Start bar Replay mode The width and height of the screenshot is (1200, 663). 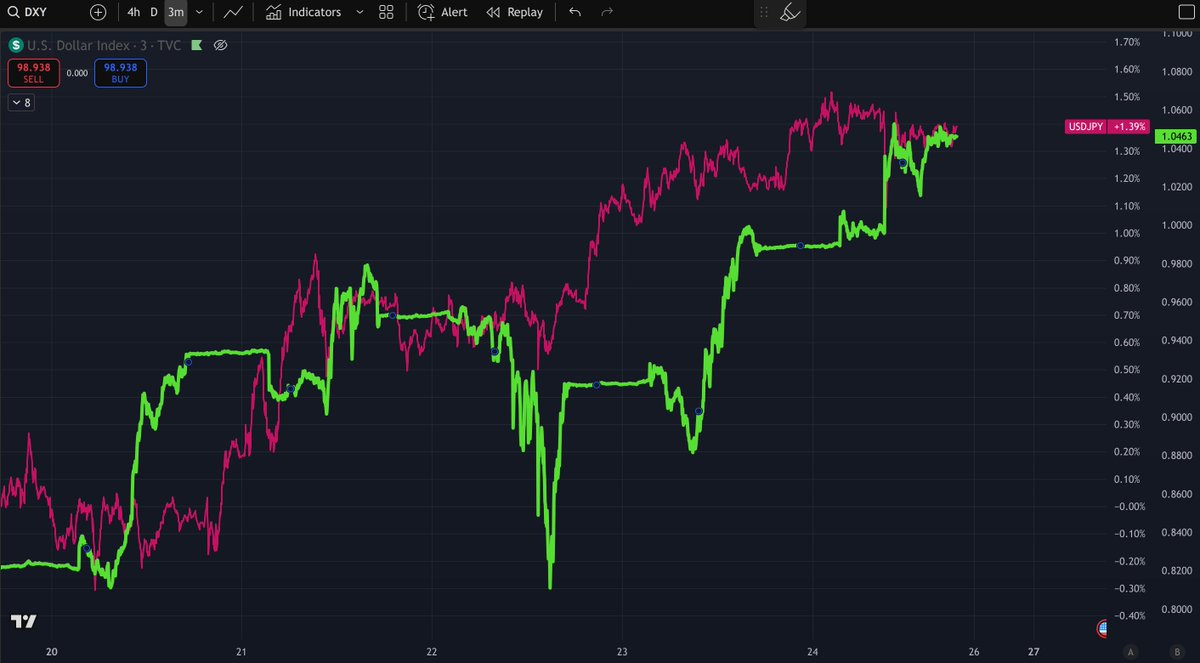[x=514, y=12]
